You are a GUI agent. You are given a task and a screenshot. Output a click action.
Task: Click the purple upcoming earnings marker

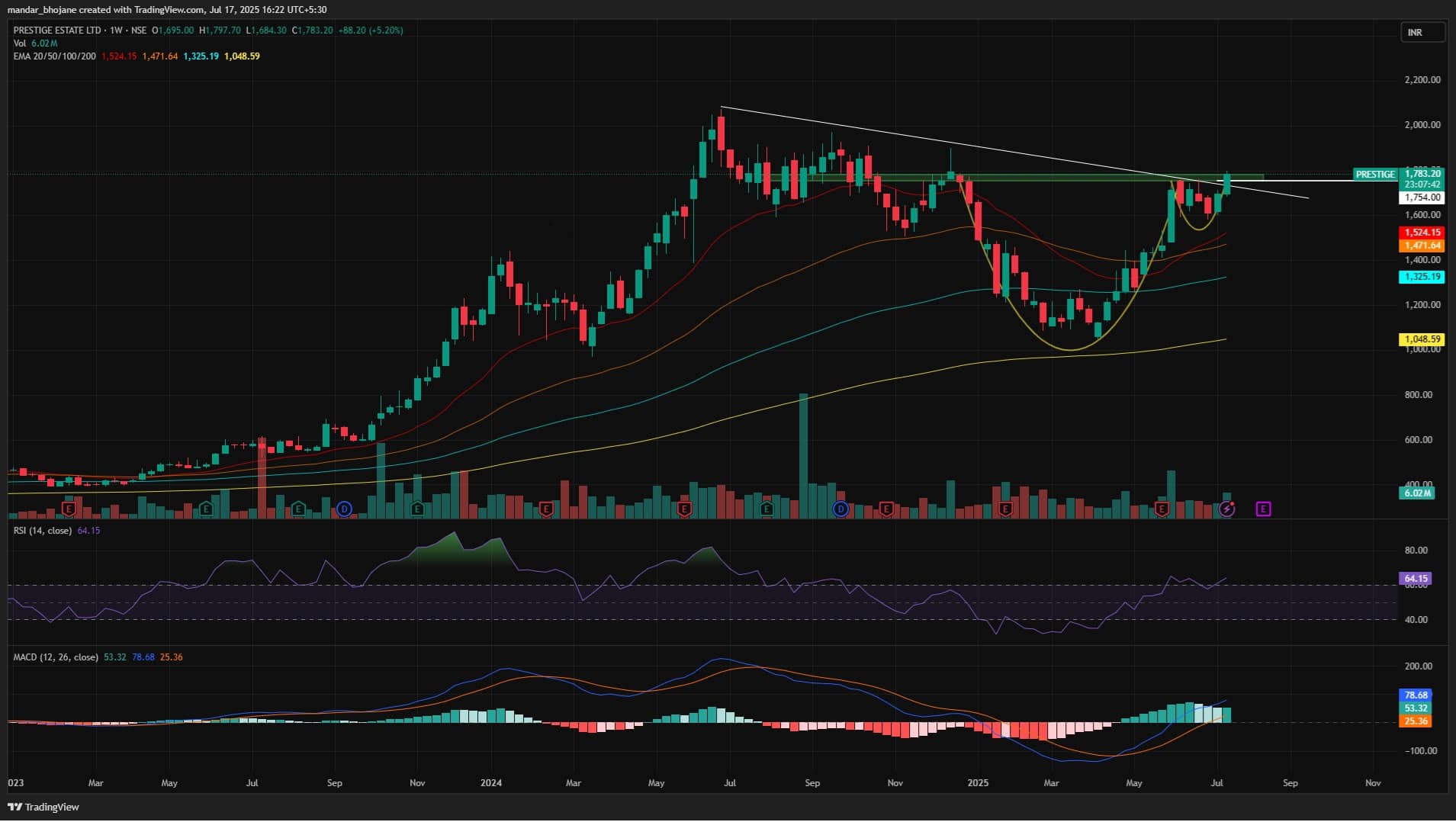click(1263, 509)
